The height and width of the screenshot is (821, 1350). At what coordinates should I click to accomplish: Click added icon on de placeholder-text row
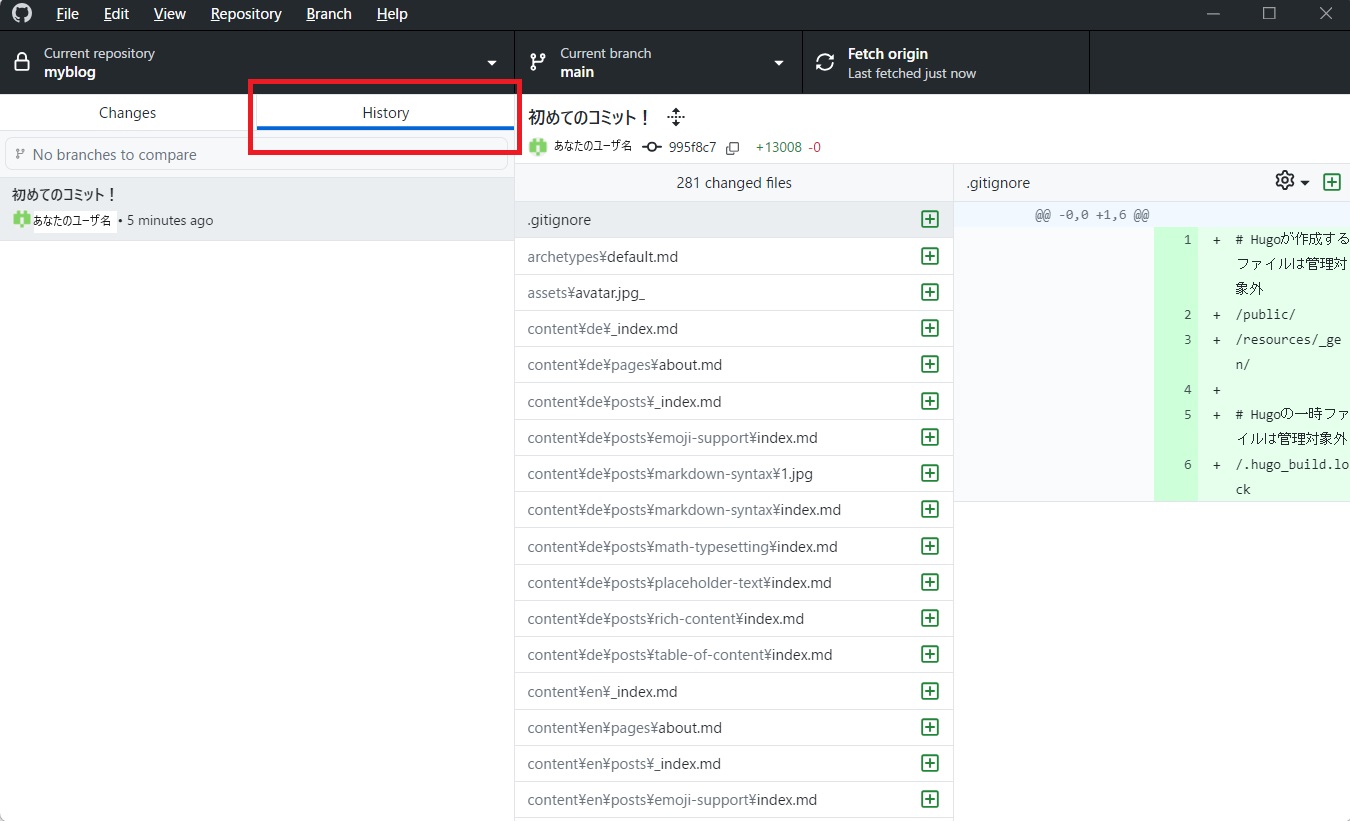click(930, 583)
